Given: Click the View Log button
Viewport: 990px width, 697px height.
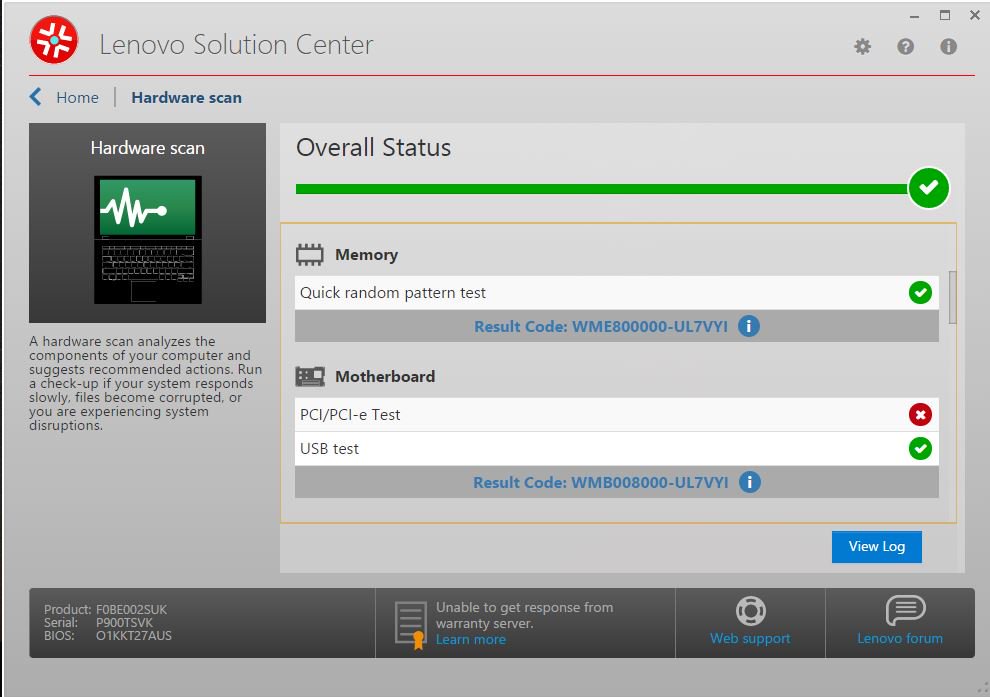Looking at the screenshot, I should (876, 546).
